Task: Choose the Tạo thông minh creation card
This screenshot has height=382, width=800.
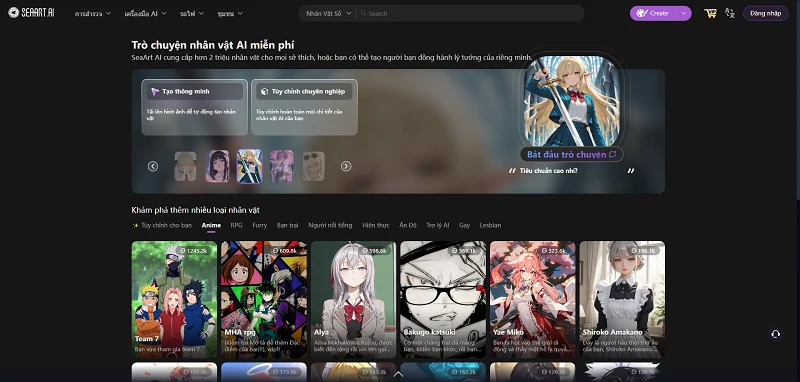Action: pos(194,107)
